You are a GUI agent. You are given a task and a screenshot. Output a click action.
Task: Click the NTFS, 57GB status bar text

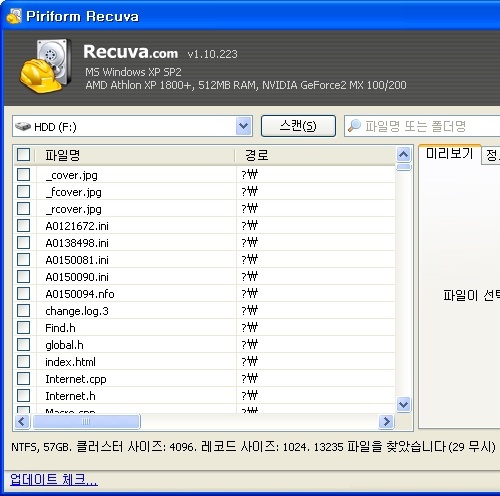pyautogui.click(x=253, y=447)
